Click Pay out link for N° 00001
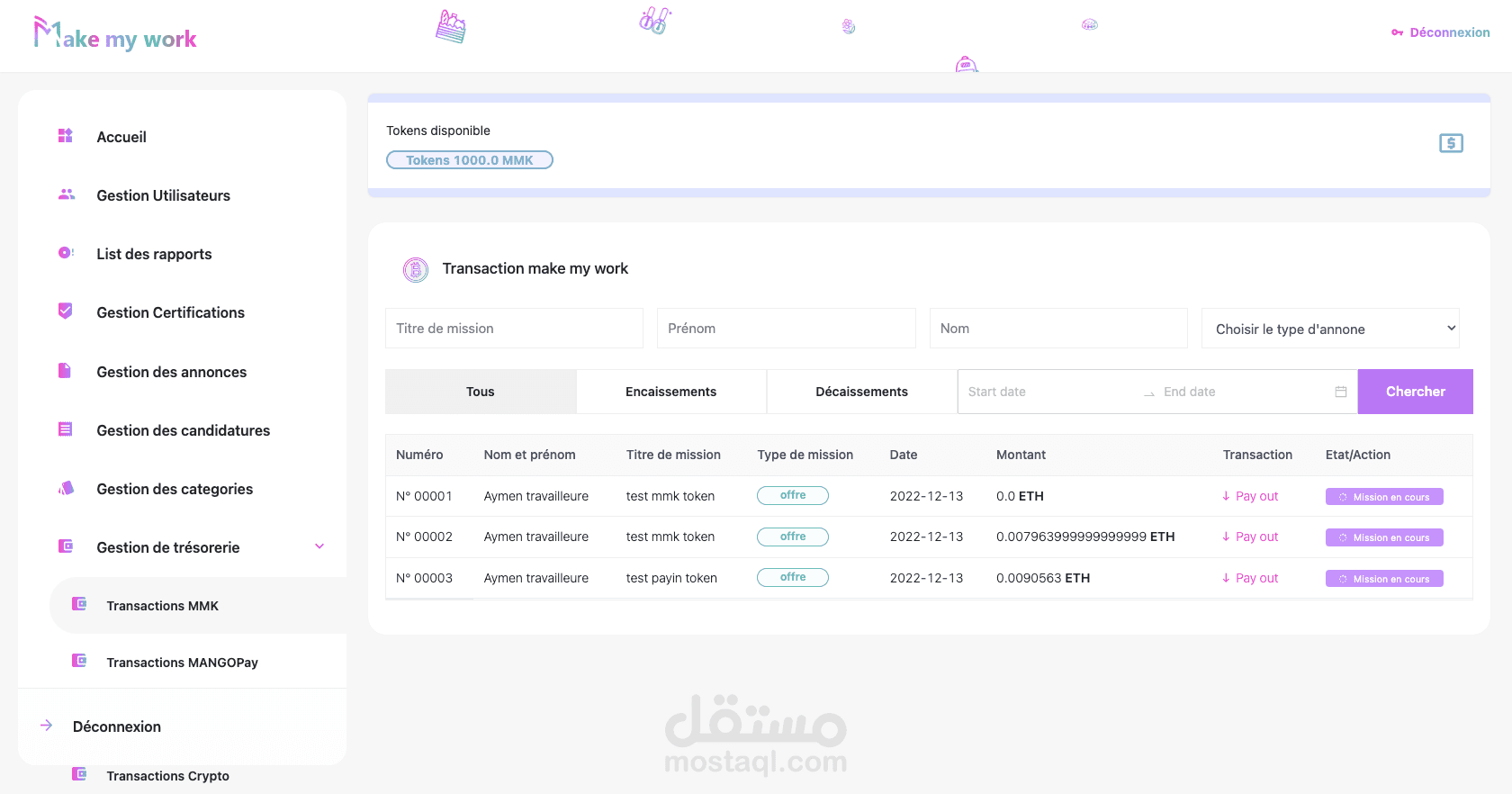The height and width of the screenshot is (794, 1512). [x=1256, y=496]
